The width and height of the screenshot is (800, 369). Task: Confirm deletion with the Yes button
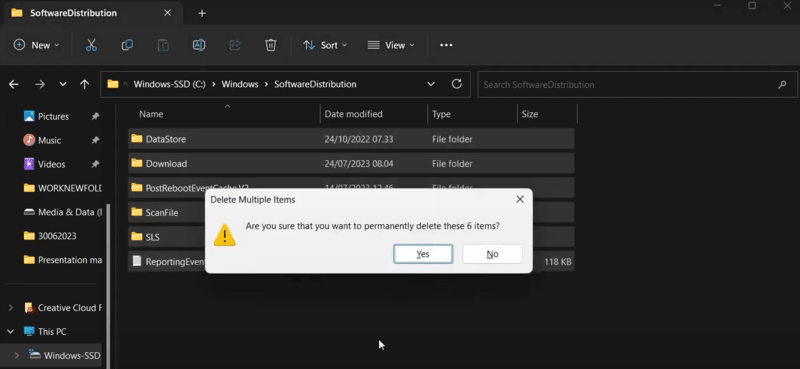(x=423, y=254)
